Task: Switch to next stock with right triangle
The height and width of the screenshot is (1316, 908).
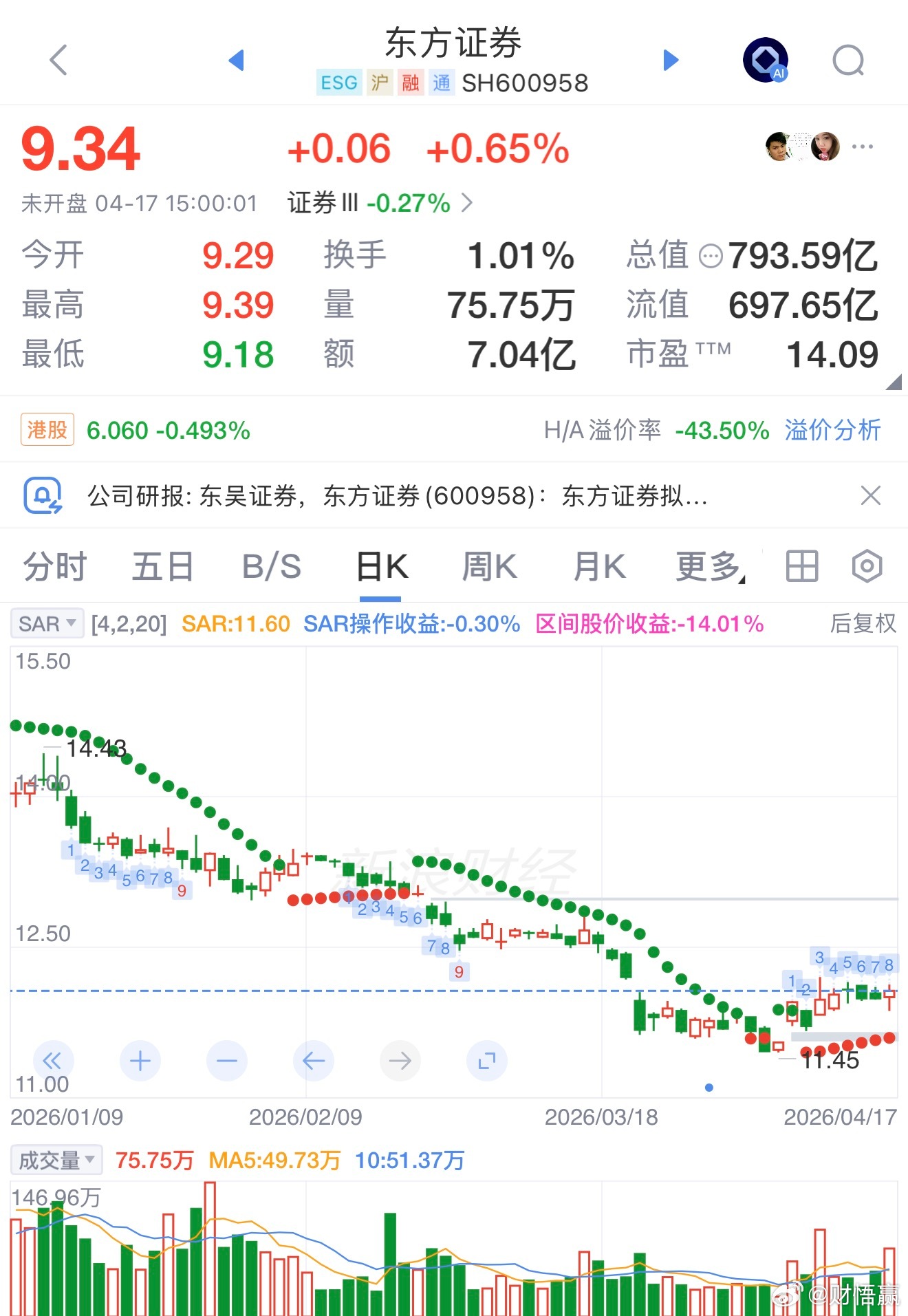Action: point(671,60)
